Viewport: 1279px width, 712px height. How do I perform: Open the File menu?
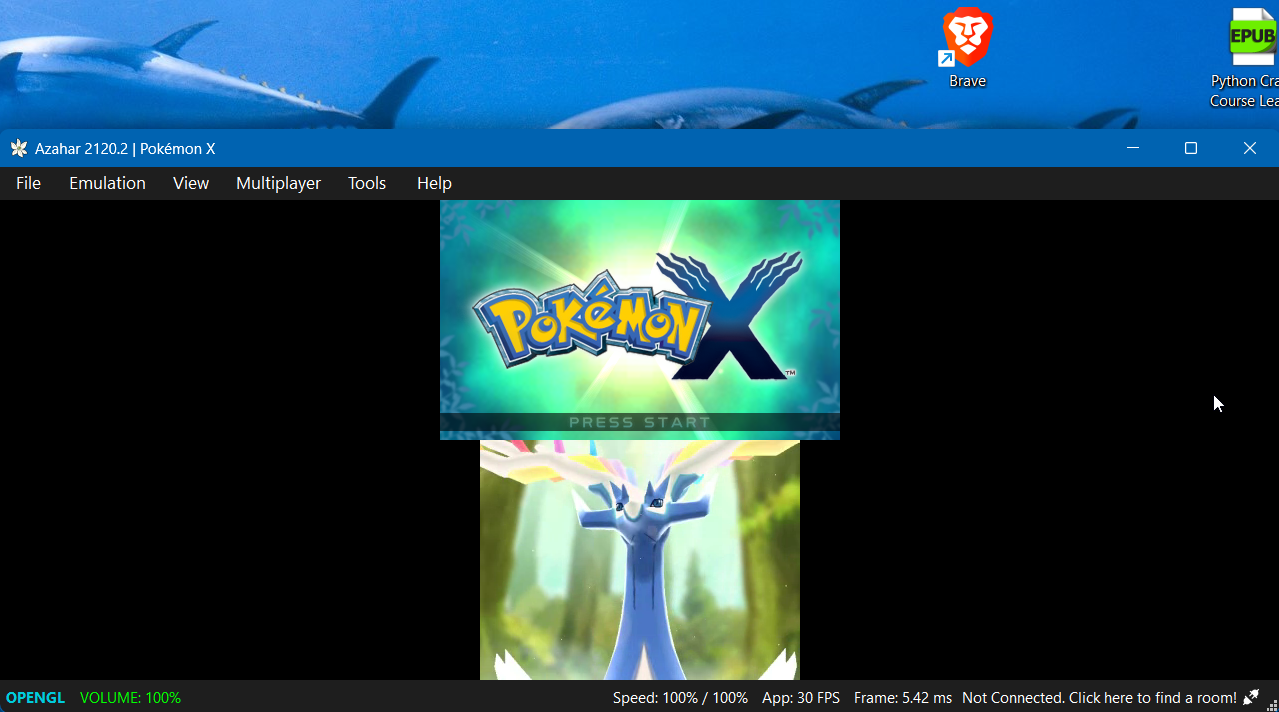(x=28, y=183)
